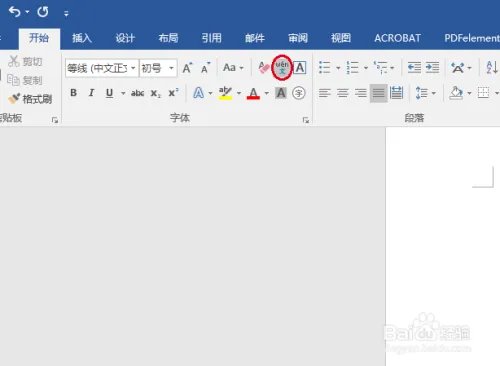Open the clipboard pane launcher arrow
Image resolution: width=500 pixels, height=366 pixels.
point(55,120)
